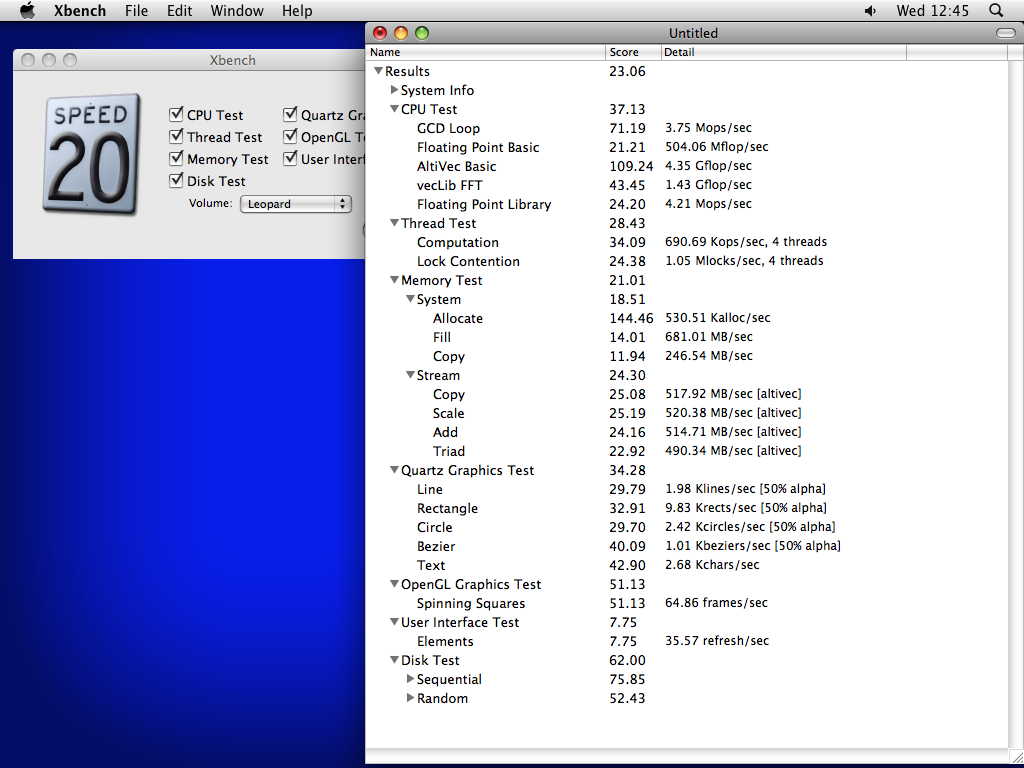Screen dimensions: 1024x768
Task: Collapse the Quartz Graphics Test section
Action: pyautogui.click(x=394, y=470)
